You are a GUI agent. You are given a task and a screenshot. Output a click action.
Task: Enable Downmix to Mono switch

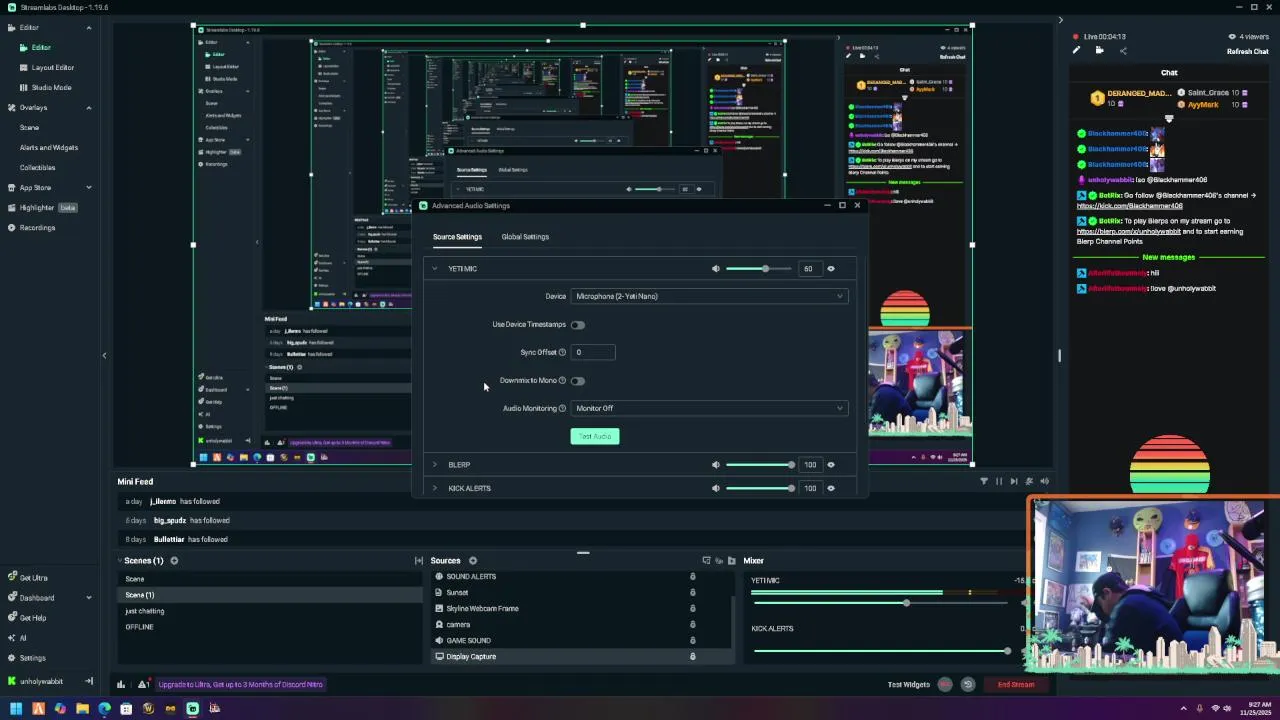point(578,381)
